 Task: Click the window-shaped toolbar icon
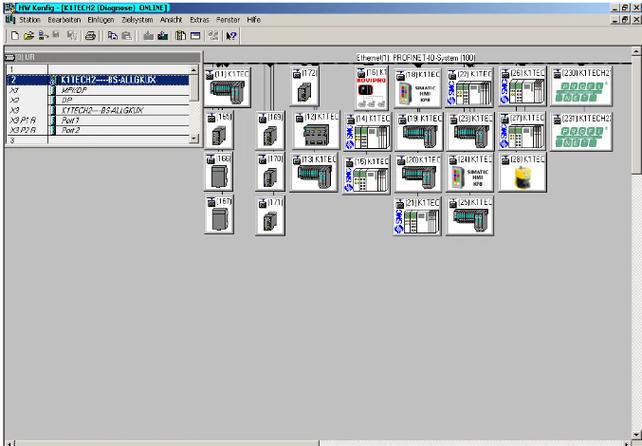pyautogui.click(x=195, y=36)
